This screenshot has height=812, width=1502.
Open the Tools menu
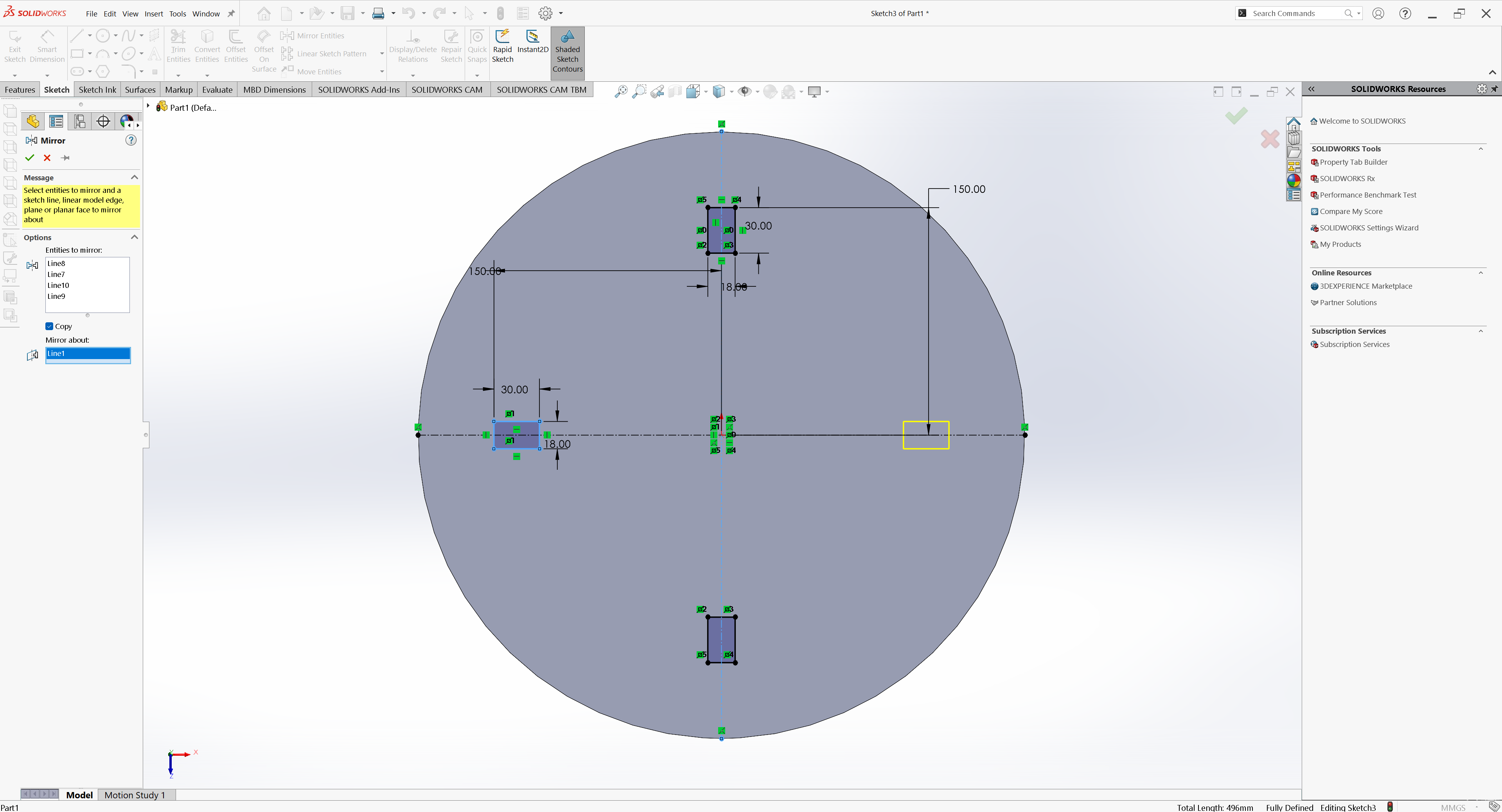tap(177, 13)
